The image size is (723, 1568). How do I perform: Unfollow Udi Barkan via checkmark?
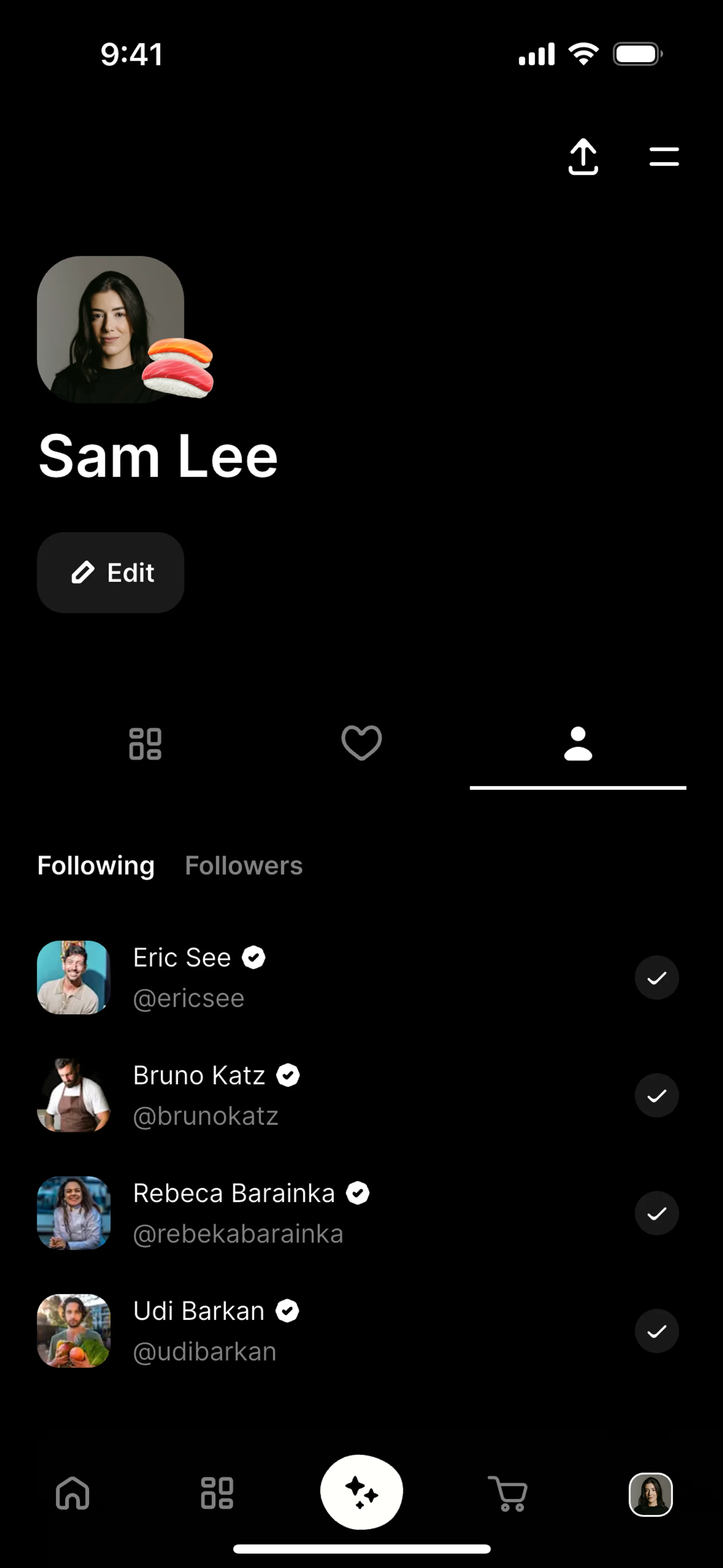click(x=657, y=1331)
